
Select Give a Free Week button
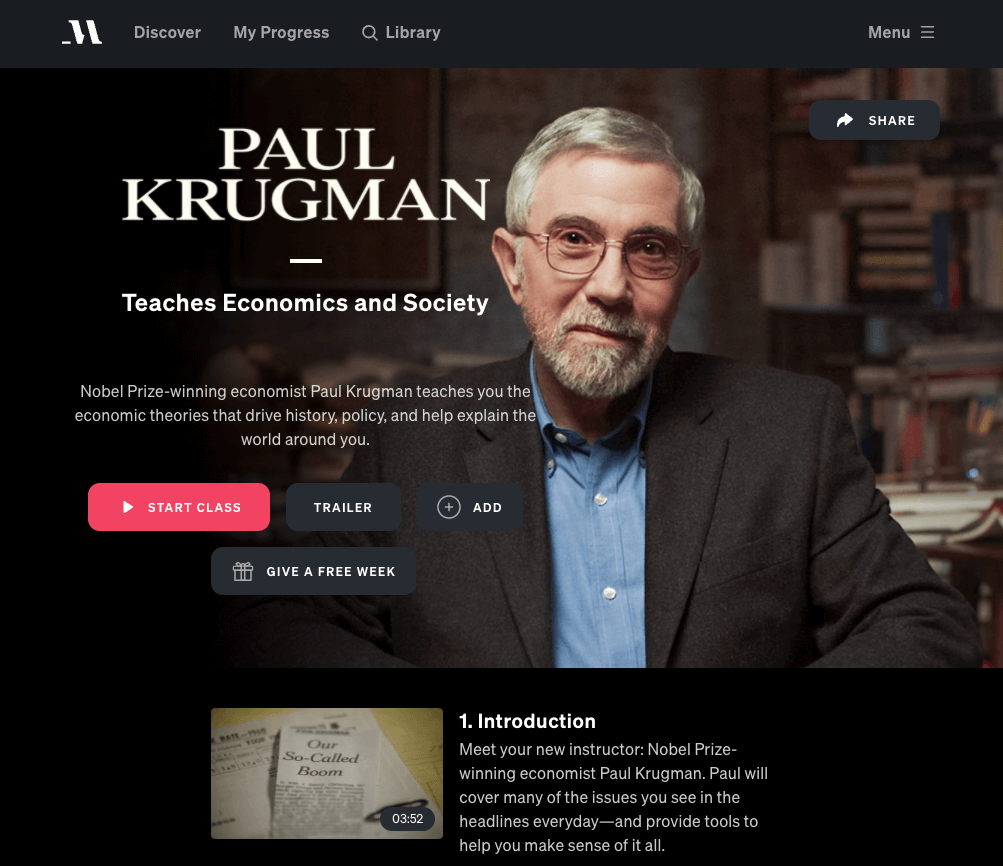point(313,571)
